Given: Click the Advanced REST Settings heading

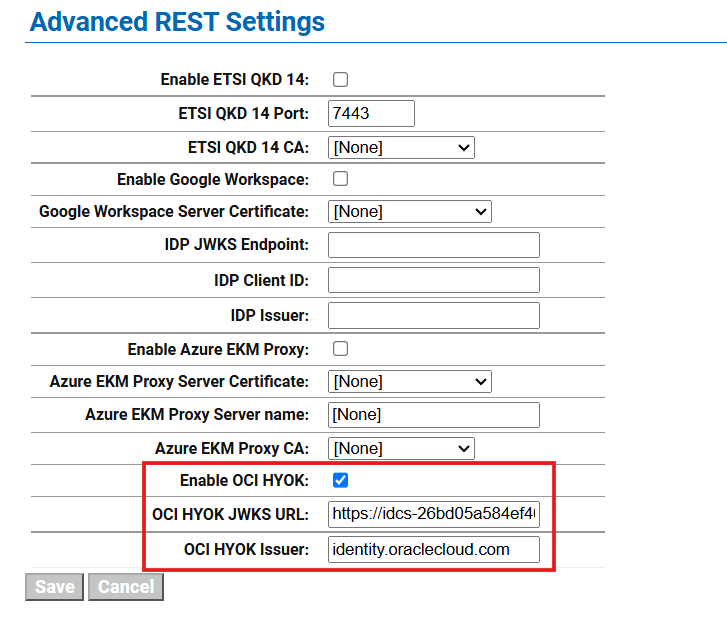Looking at the screenshot, I should click(177, 22).
